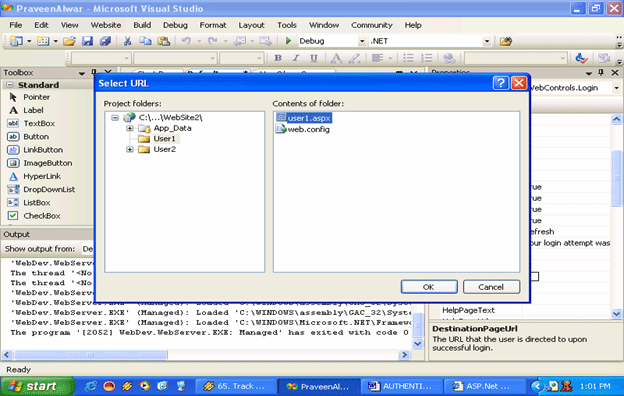This screenshot has height=396, width=624.
Task: Click the Open File folder icon
Action: pyautogui.click(x=69, y=41)
